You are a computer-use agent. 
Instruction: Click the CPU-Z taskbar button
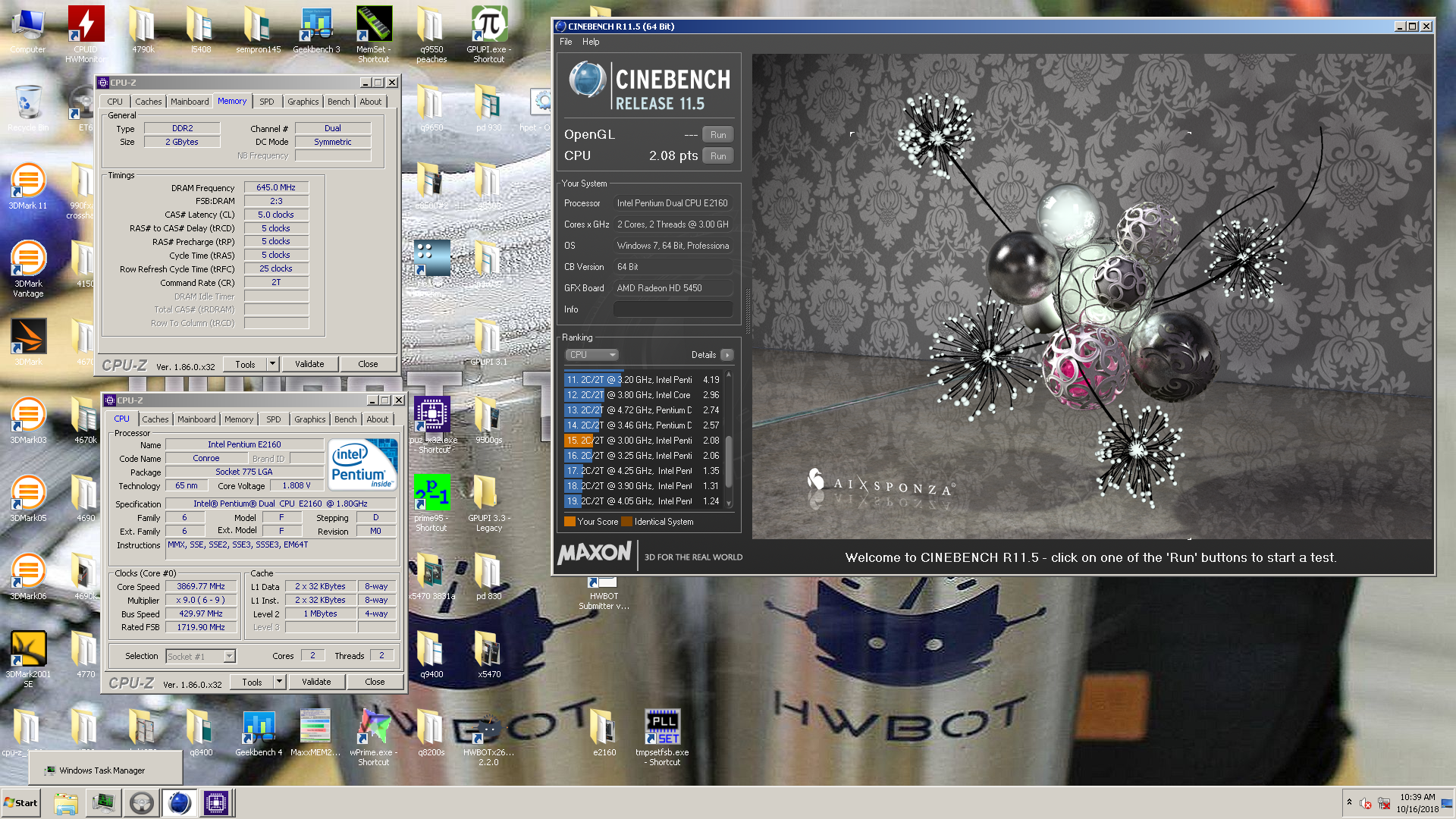click(216, 802)
